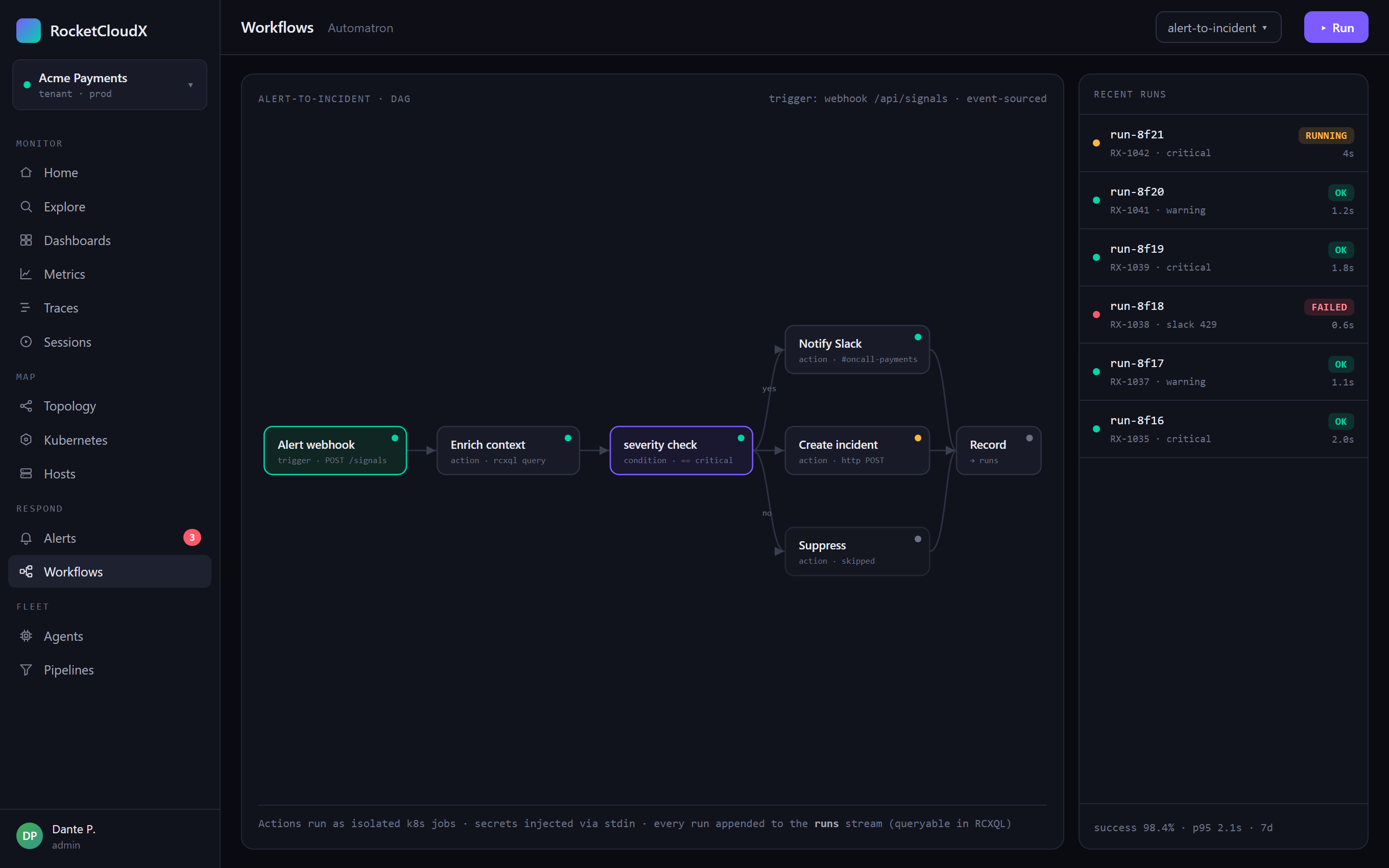Screen dimensions: 1389x868
Task: Click the Workflows diagram icon
Action: pos(26,572)
